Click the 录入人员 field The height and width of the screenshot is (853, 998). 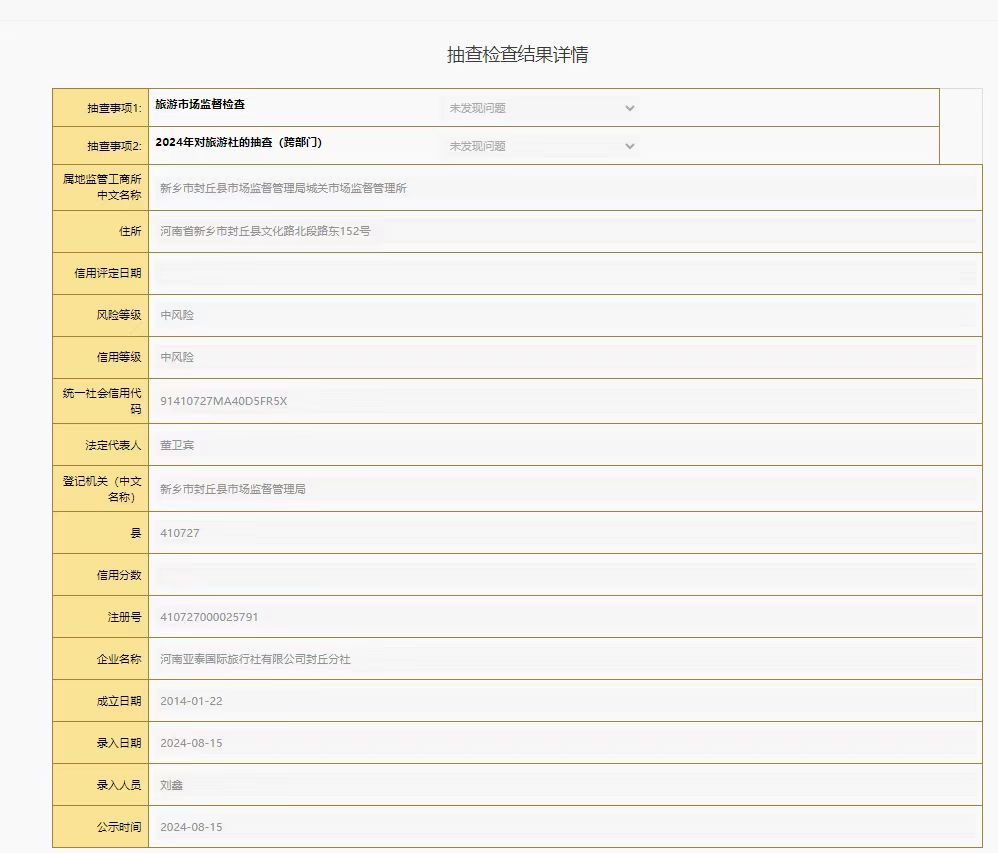(565, 785)
